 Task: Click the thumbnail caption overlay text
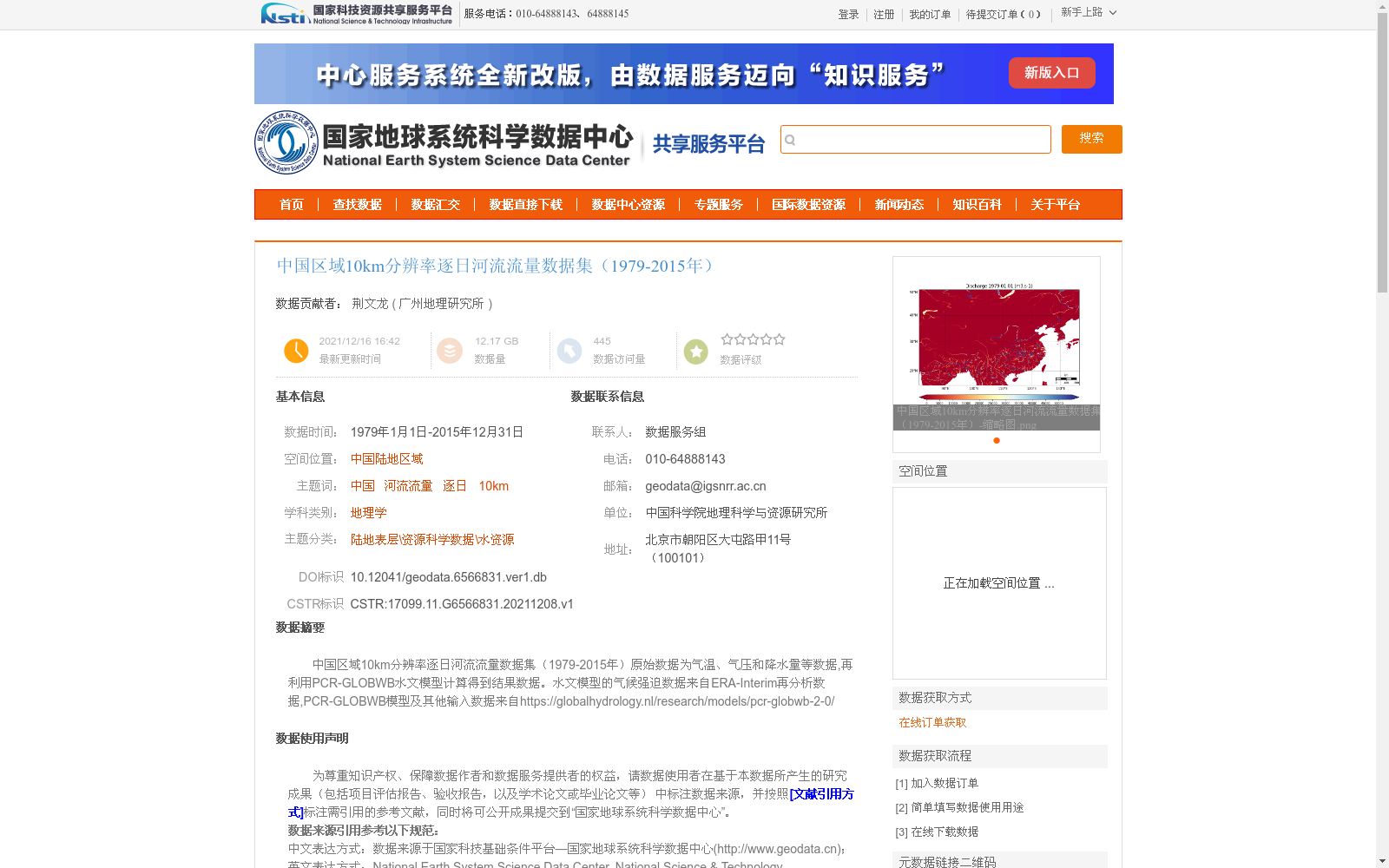997,418
